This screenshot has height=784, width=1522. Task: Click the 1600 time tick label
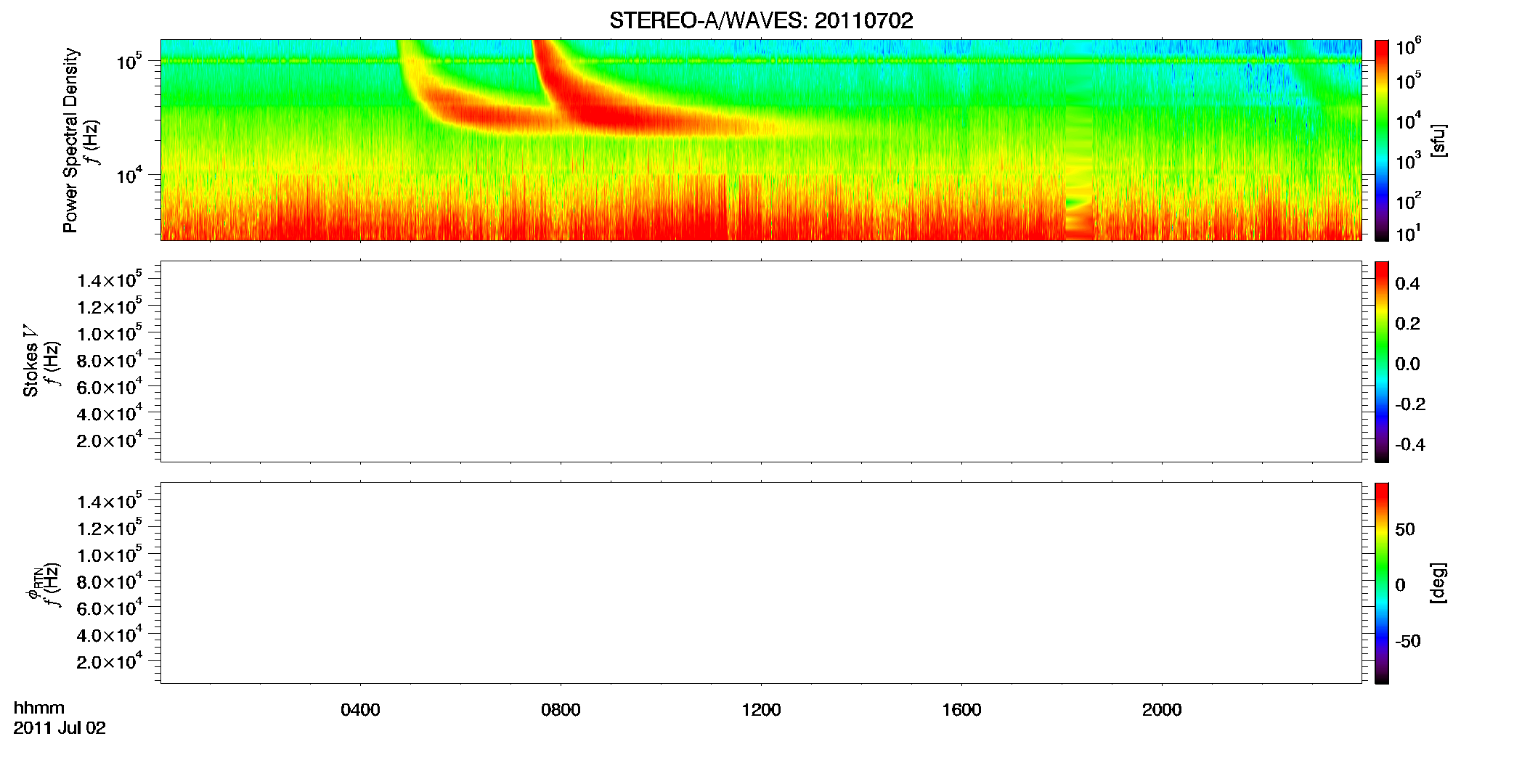click(961, 710)
